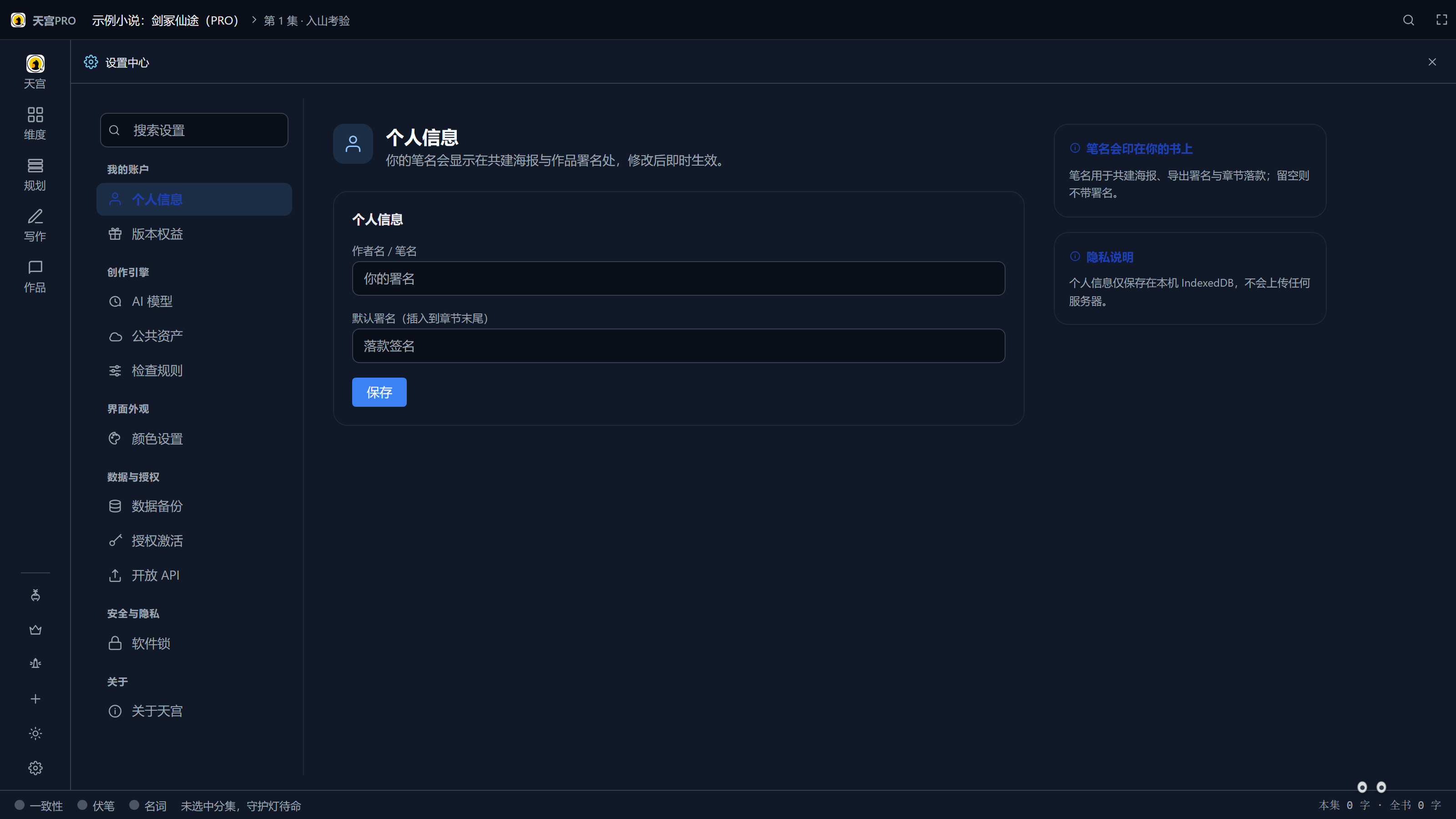Open 授权激活 page
This screenshot has height=819, width=1456.
[x=194, y=541]
